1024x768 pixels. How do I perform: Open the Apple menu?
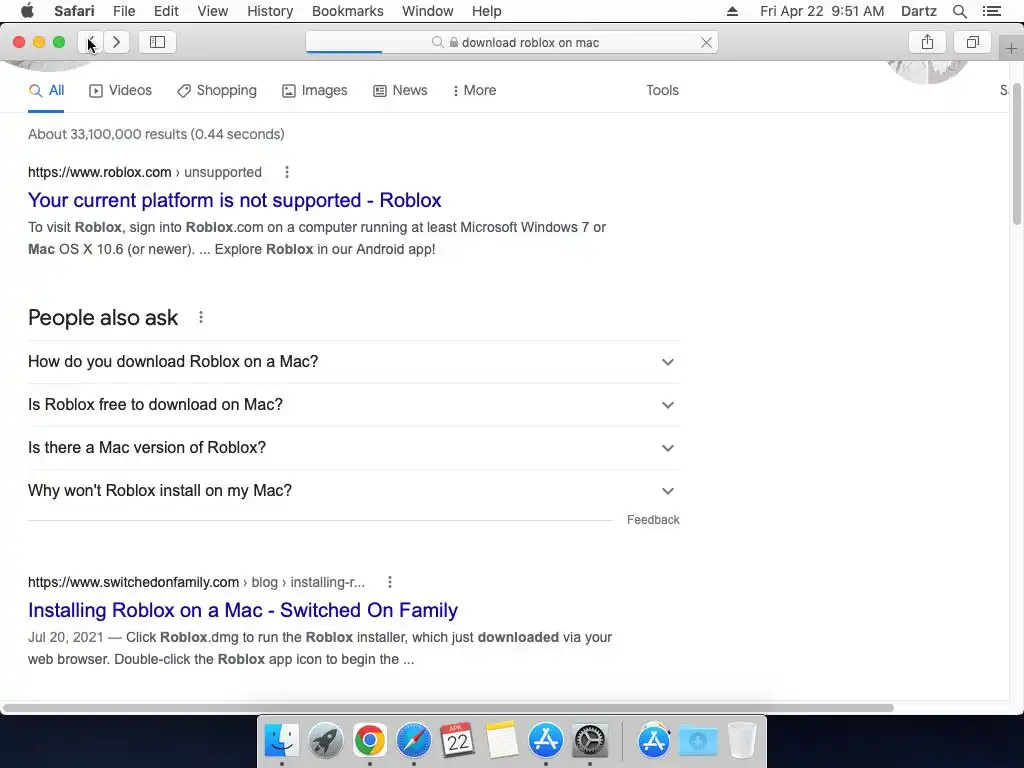[27, 11]
